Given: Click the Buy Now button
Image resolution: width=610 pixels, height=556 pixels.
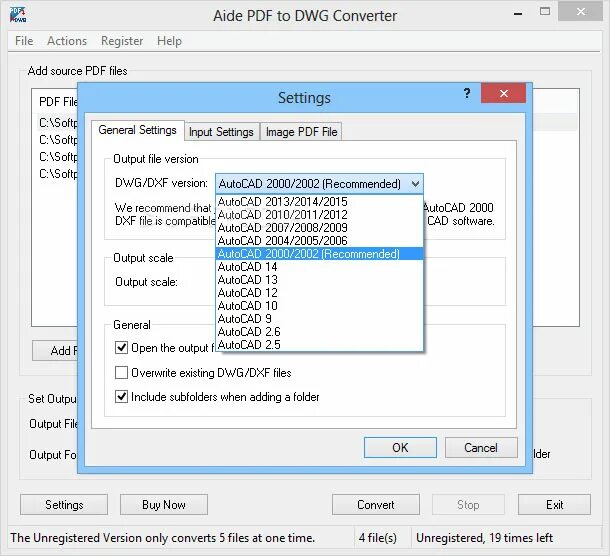Looking at the screenshot, I should (x=164, y=505).
